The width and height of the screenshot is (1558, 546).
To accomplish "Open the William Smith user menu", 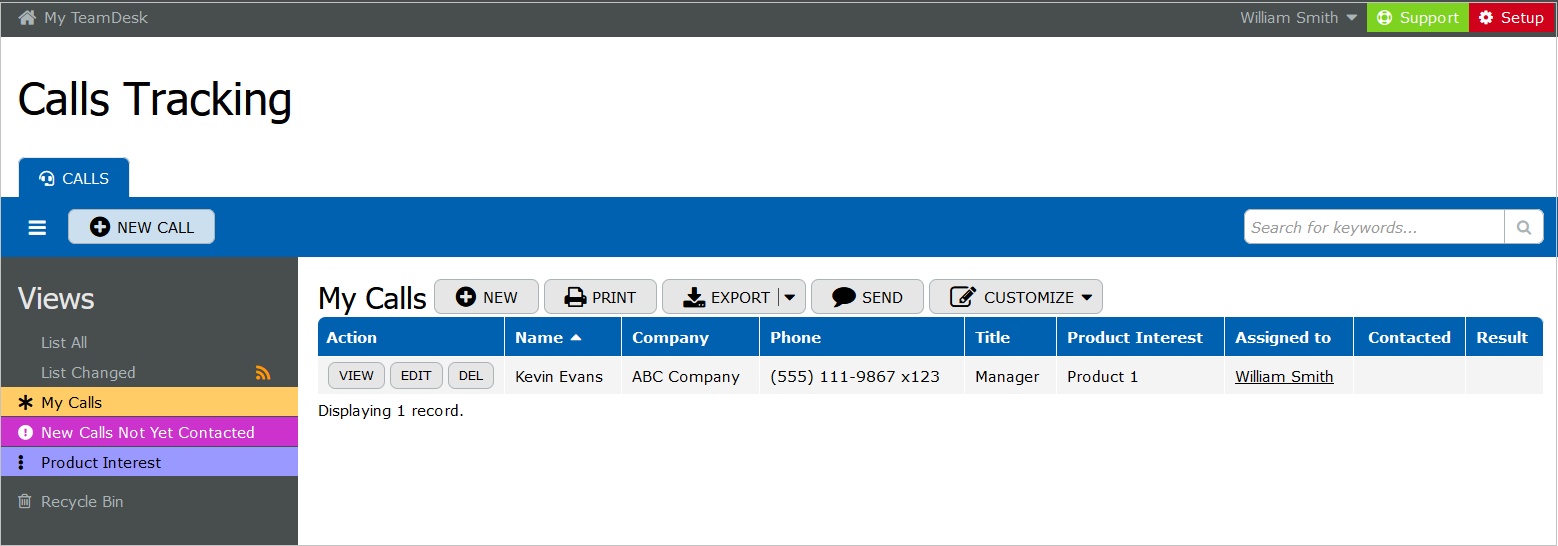I will pyautogui.click(x=1298, y=18).
